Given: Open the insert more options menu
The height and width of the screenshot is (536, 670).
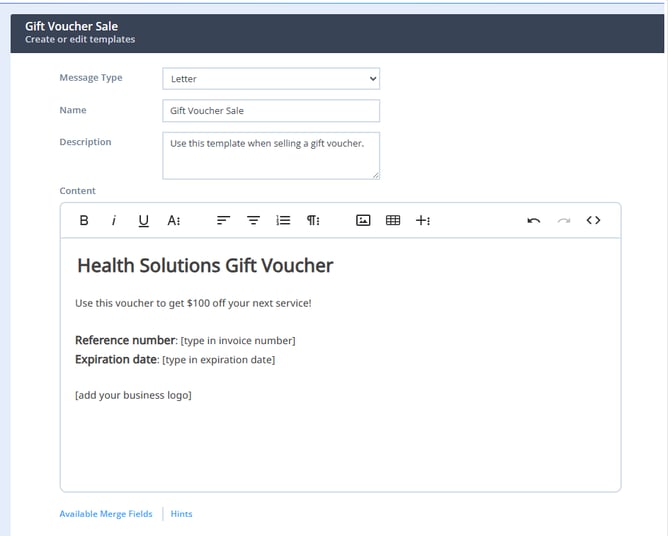Looking at the screenshot, I should 423,220.
